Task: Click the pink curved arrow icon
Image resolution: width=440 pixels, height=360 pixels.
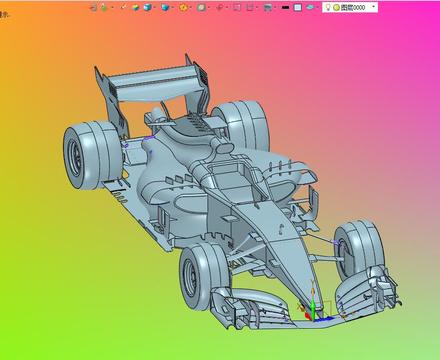Action: pyautogui.click(x=219, y=7)
